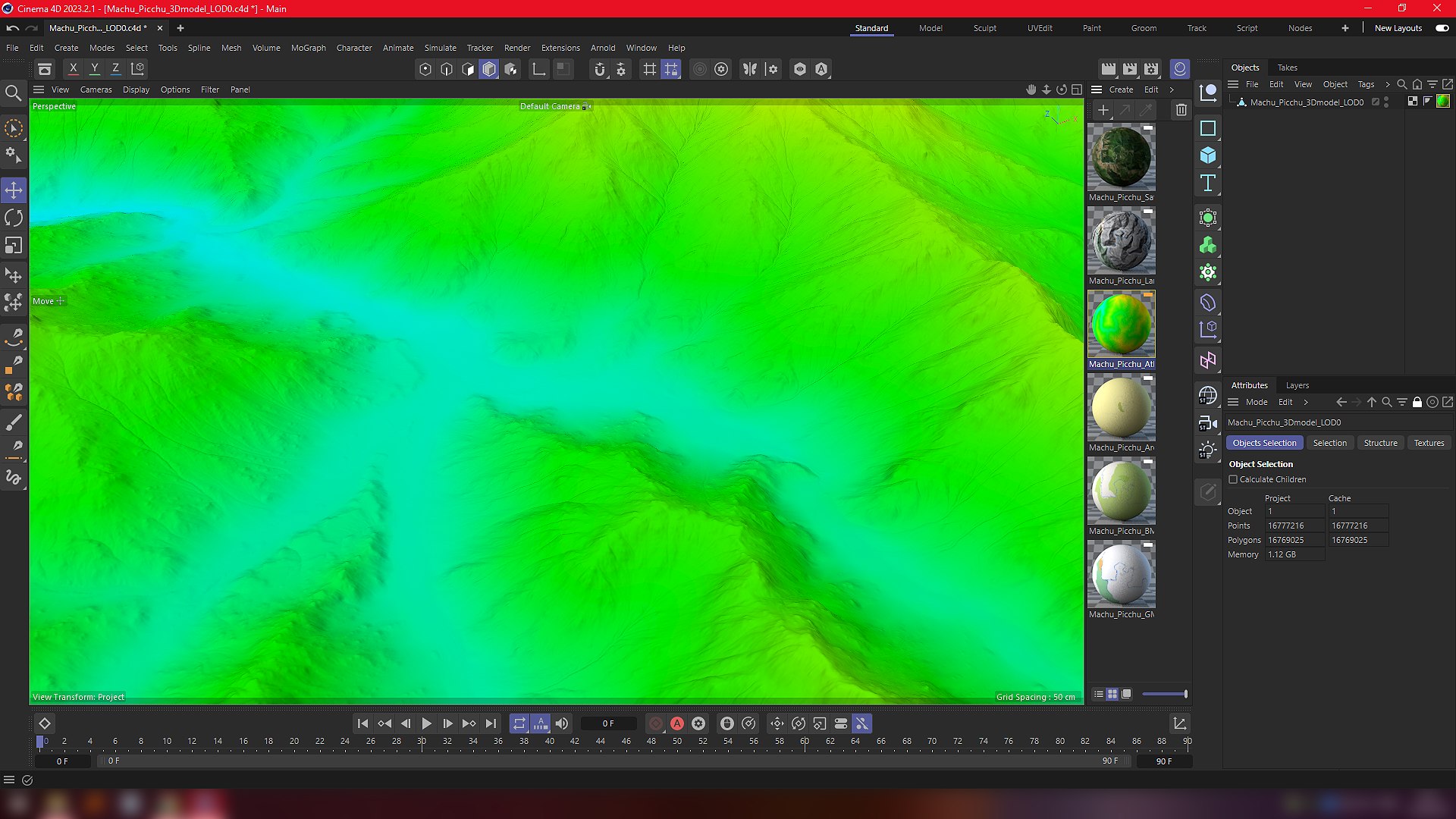Viewport: 1456px width, 819px height.
Task: Switch to the Sculpt layout tab
Action: (985, 28)
